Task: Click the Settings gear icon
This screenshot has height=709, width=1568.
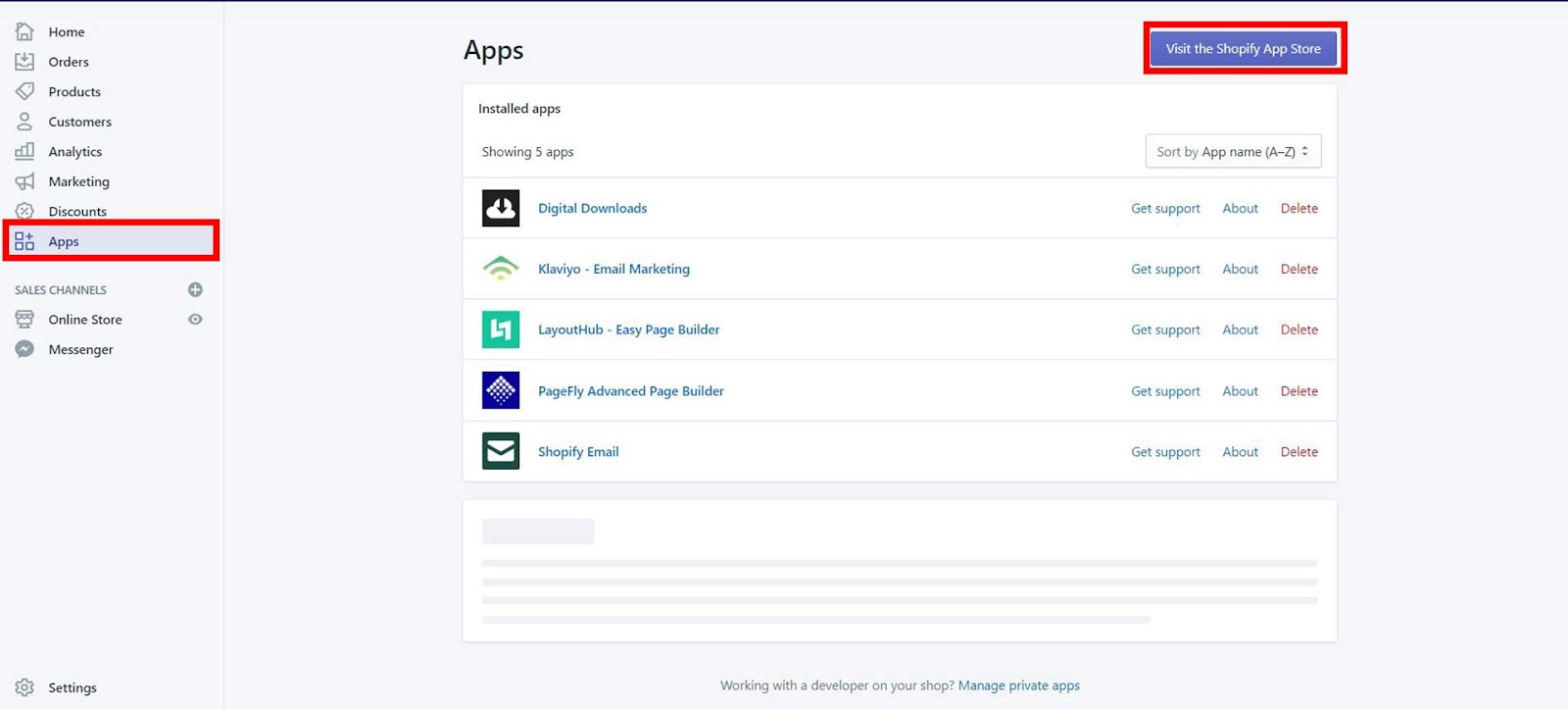Action: click(x=24, y=687)
